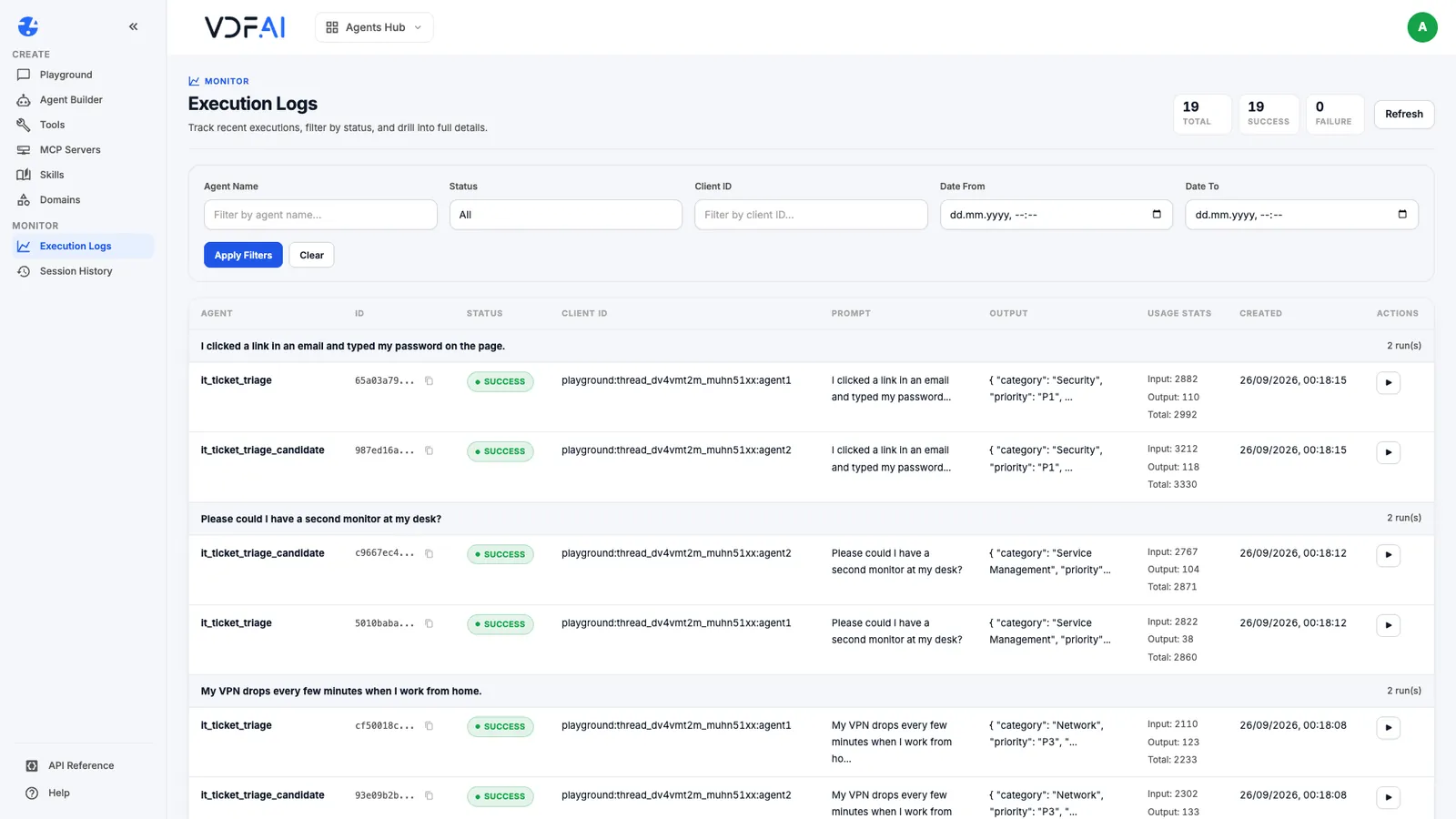Image resolution: width=1456 pixels, height=819 pixels.
Task: Click the Refresh button
Action: click(1404, 115)
